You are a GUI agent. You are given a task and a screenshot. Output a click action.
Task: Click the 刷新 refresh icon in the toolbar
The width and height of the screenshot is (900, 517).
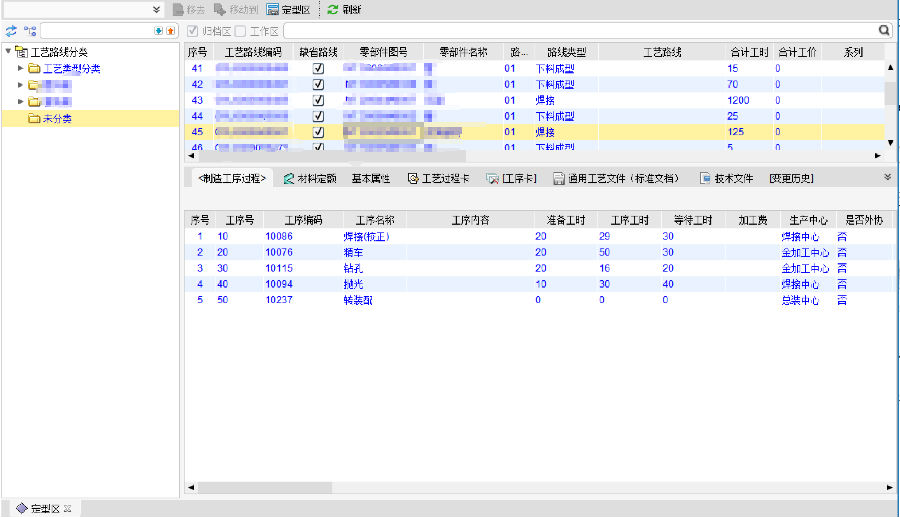point(332,9)
